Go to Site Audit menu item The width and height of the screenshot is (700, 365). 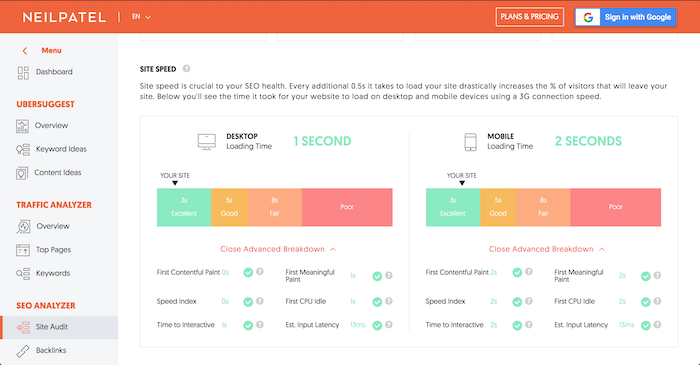[59, 327]
